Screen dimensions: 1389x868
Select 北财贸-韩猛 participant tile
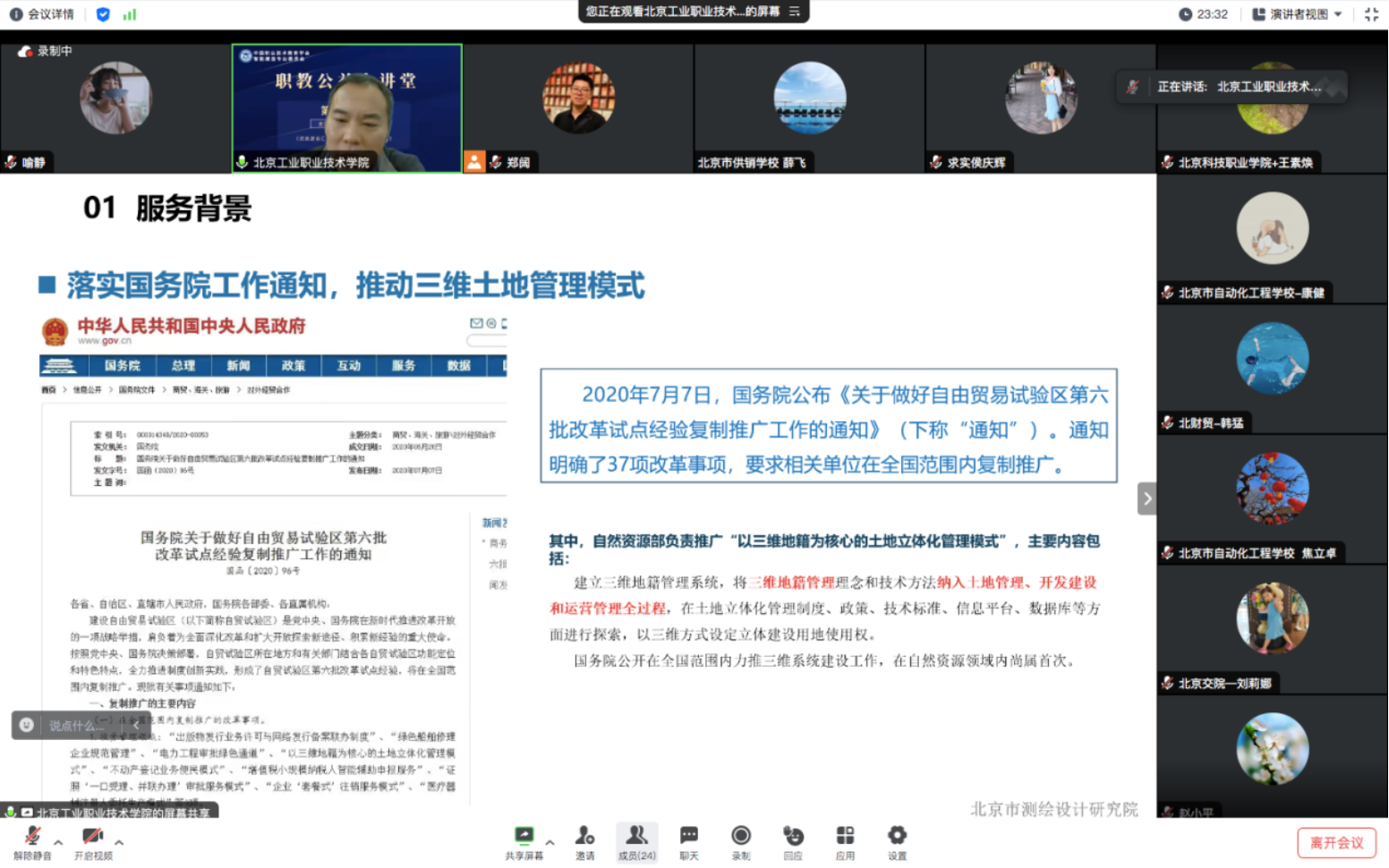click(1273, 368)
